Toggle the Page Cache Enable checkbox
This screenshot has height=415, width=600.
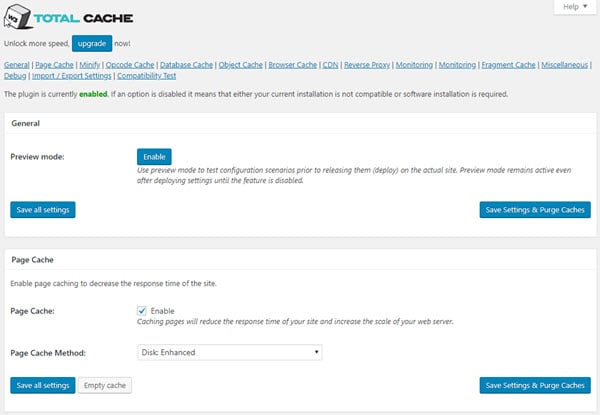[x=141, y=311]
